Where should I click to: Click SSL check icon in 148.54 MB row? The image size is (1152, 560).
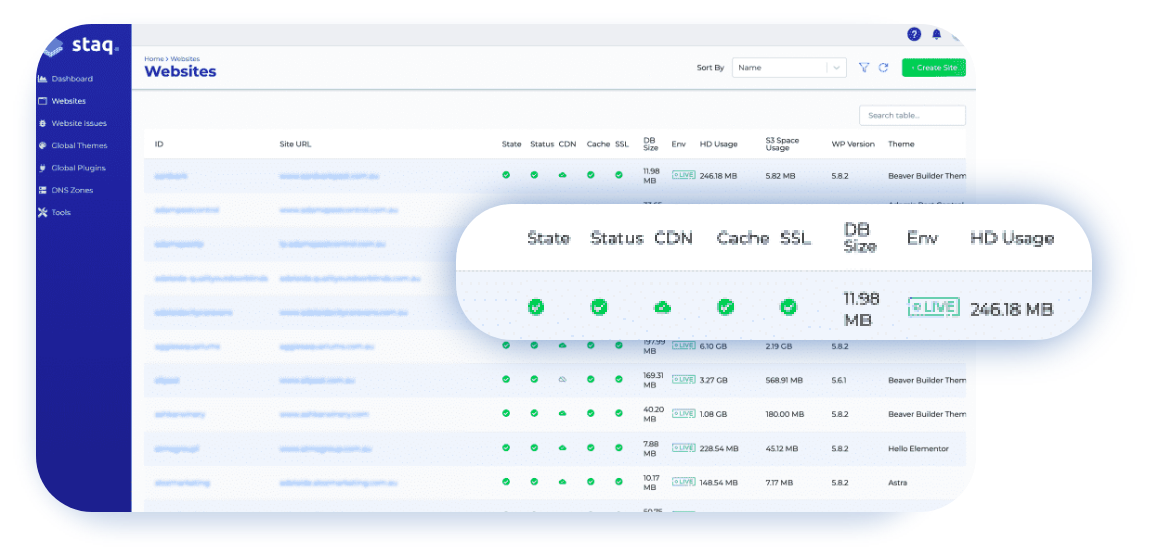coord(619,482)
